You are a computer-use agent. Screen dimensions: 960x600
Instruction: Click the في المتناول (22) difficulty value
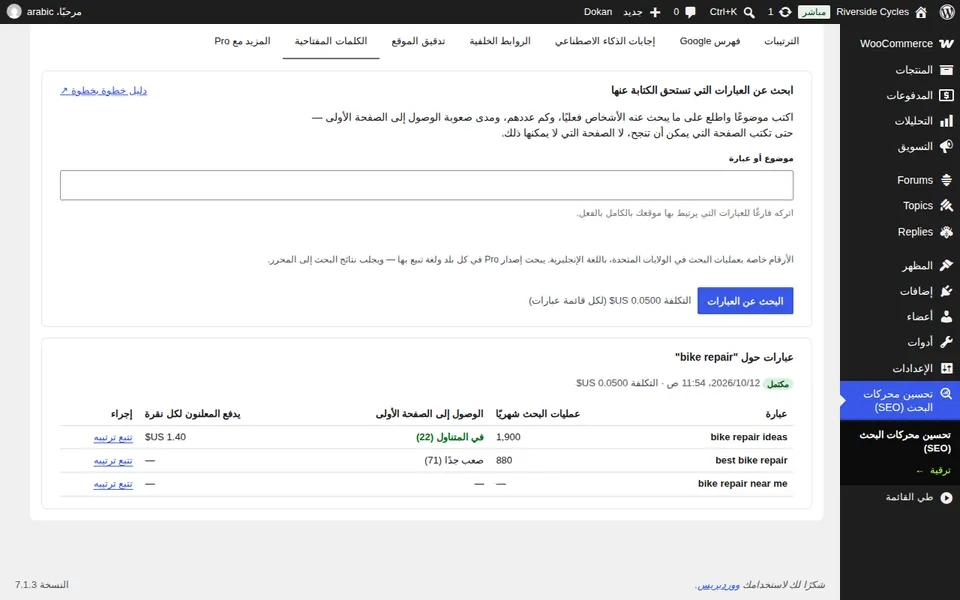tap(450, 437)
